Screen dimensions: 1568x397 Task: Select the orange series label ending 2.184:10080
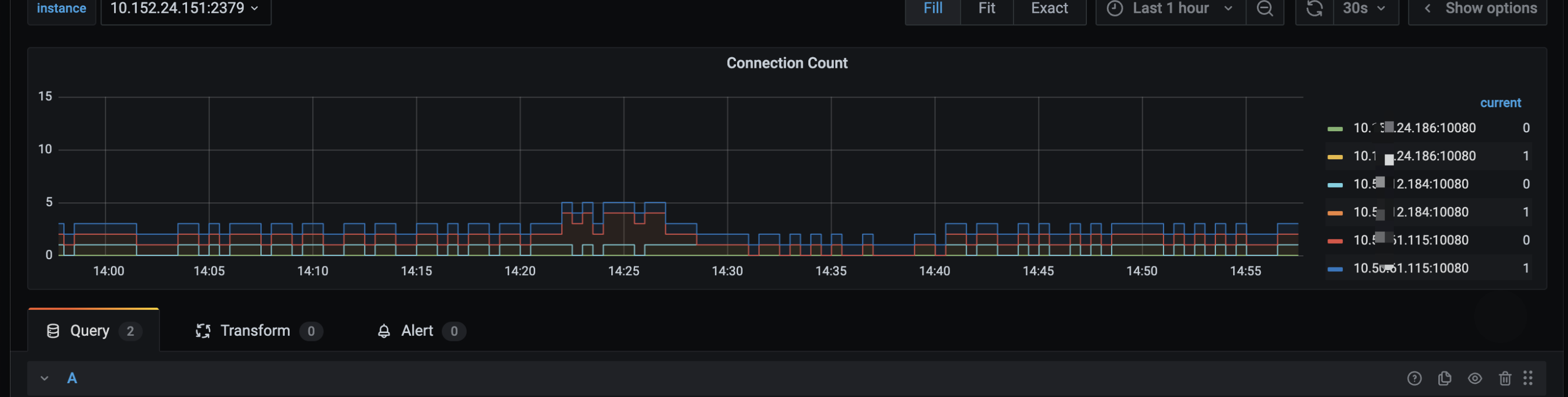1411,212
